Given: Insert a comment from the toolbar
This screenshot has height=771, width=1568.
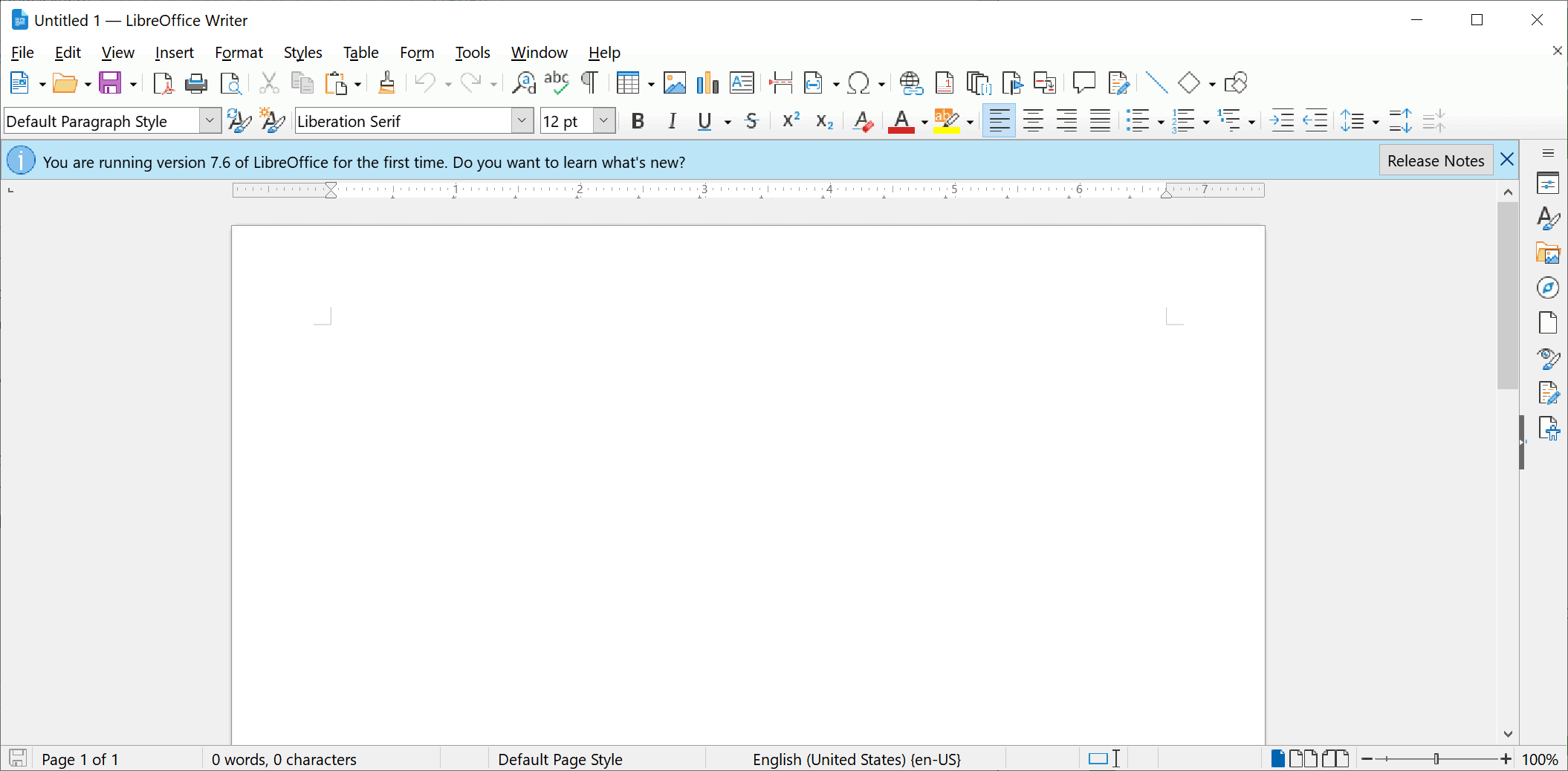Looking at the screenshot, I should [1083, 83].
